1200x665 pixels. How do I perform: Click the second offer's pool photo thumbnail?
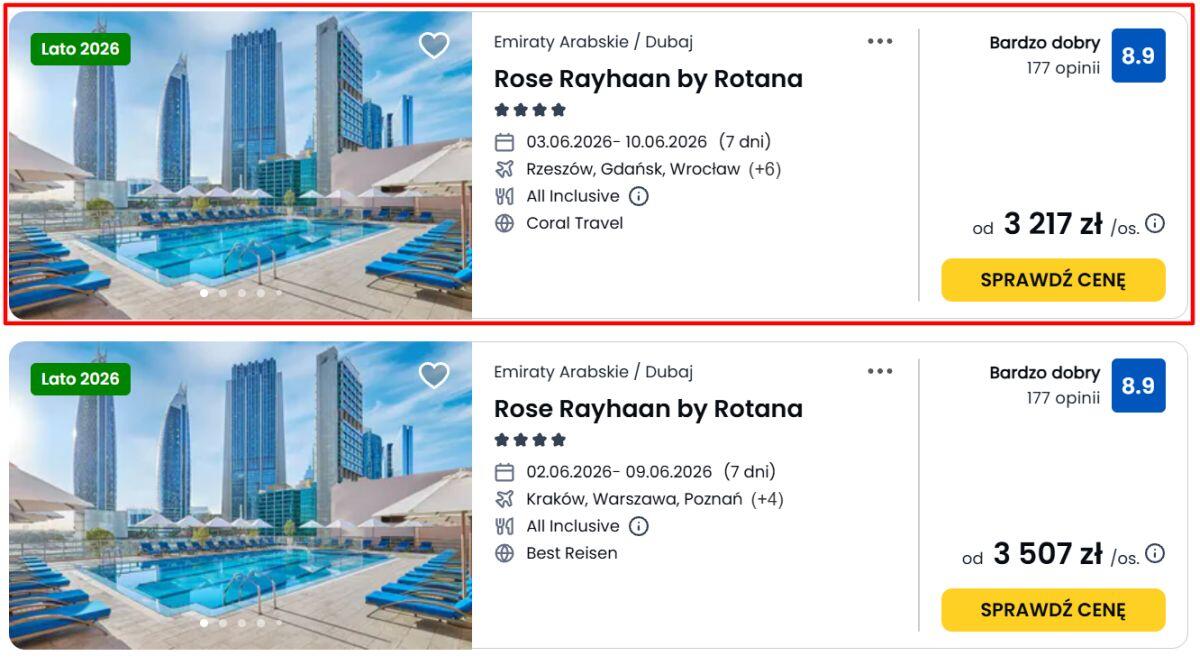coord(240,495)
